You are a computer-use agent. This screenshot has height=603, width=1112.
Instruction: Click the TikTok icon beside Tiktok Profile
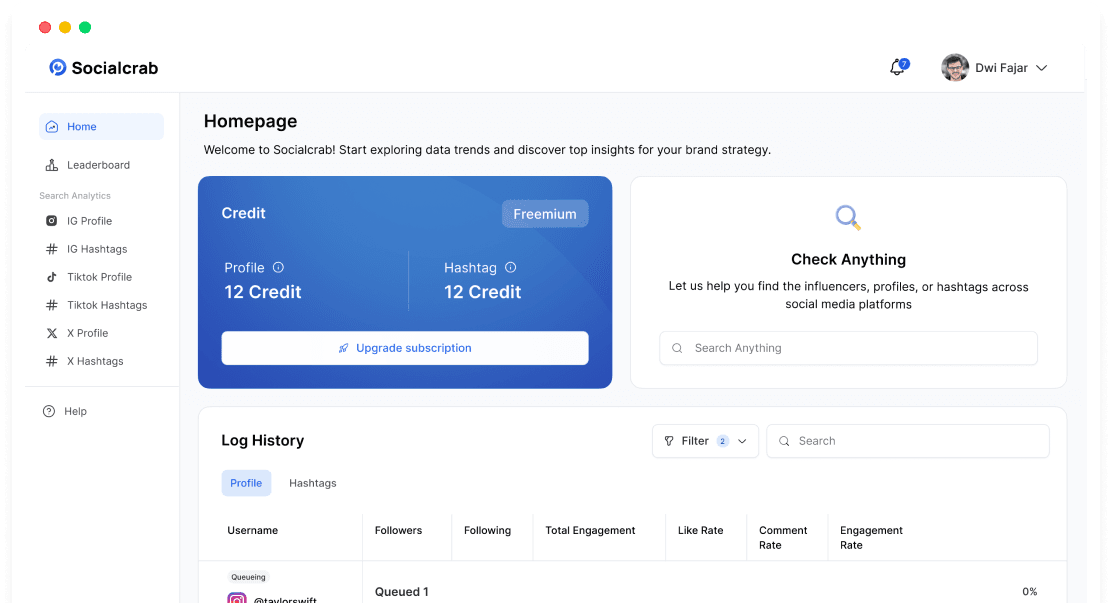(x=52, y=277)
